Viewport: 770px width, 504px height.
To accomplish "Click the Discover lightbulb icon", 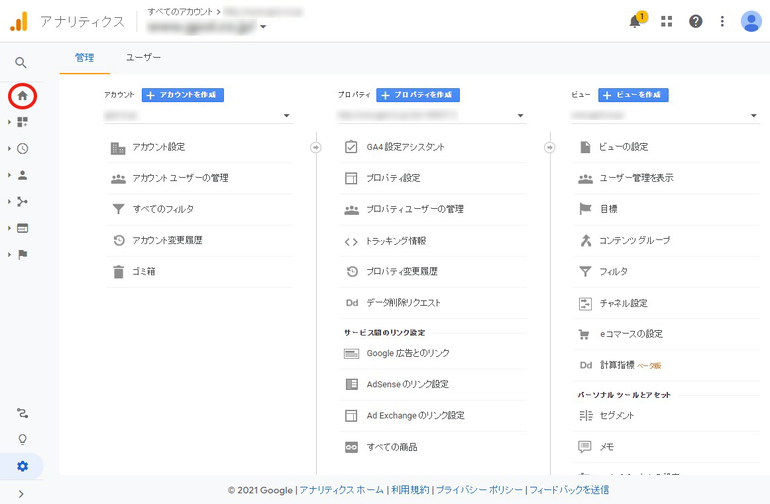I will (x=22, y=439).
